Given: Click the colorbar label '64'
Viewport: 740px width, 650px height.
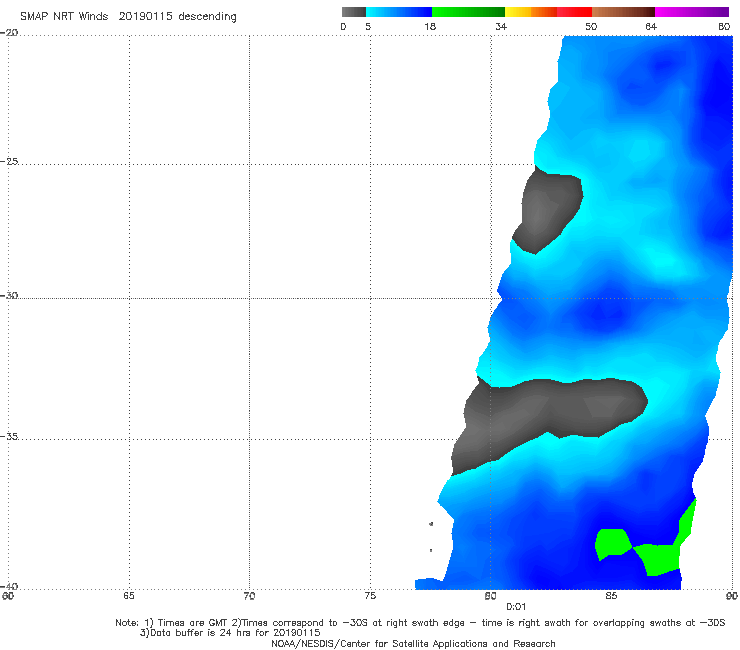Looking at the screenshot, I should 651,26.
